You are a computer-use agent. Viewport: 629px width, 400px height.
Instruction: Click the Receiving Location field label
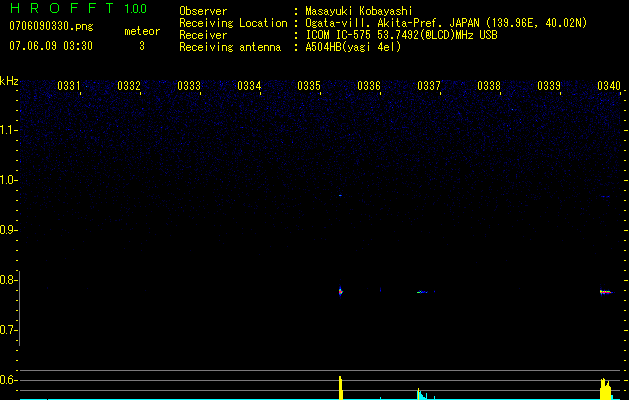[233, 23]
